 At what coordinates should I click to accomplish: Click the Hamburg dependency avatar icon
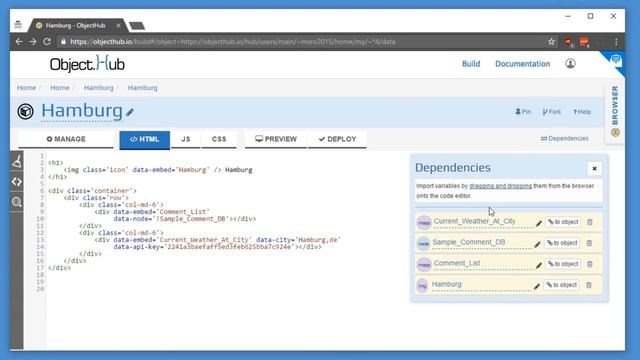pos(422,286)
